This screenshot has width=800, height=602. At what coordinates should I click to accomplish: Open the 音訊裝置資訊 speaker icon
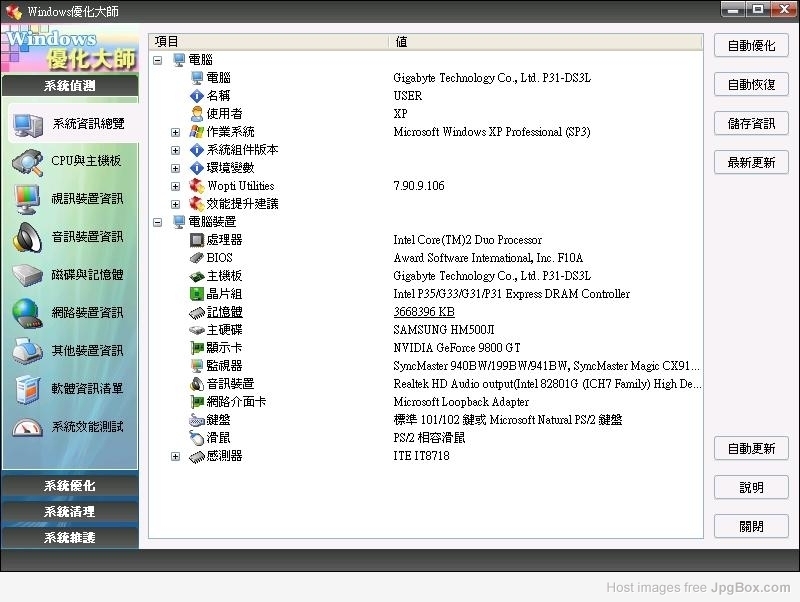tap(27, 237)
